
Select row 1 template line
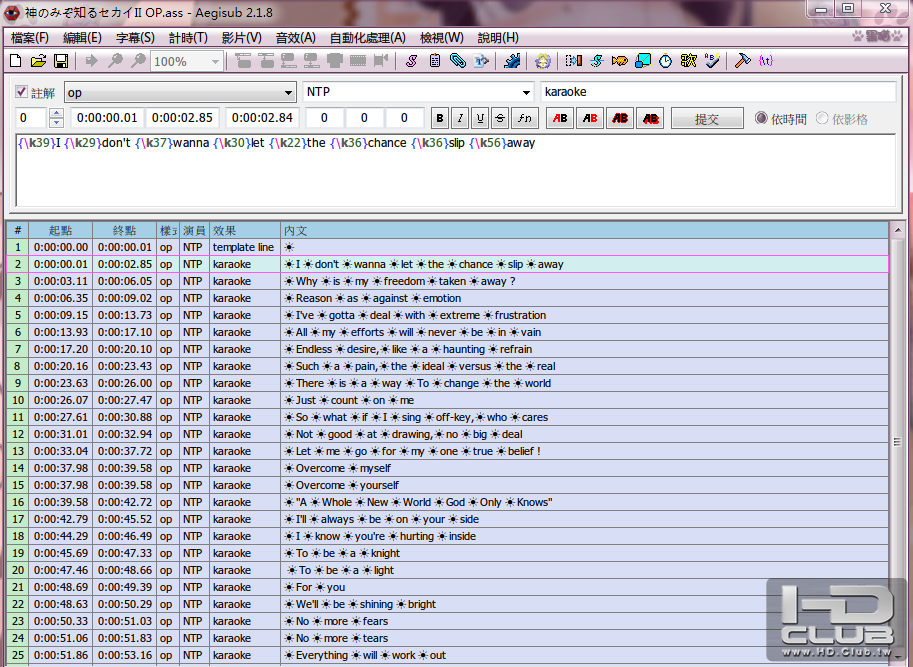point(448,247)
